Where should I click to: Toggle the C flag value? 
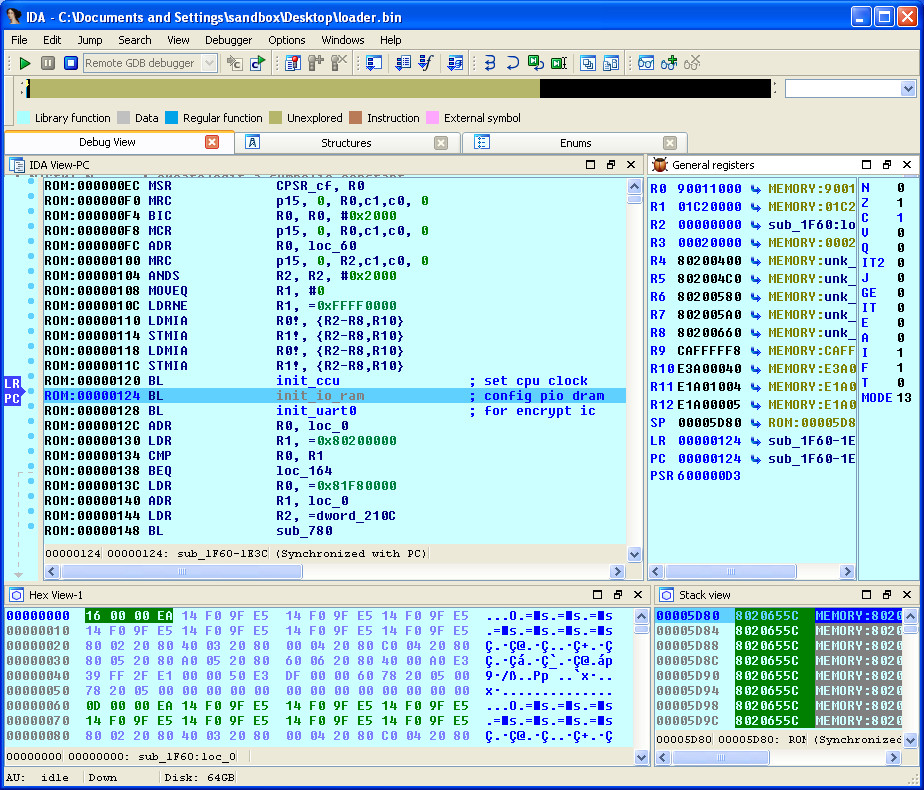pos(900,217)
